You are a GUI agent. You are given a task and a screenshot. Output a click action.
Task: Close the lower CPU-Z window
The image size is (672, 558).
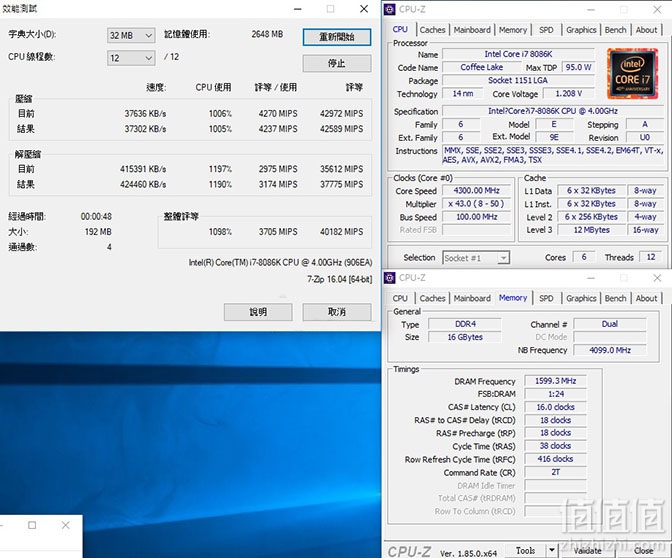coord(657,278)
